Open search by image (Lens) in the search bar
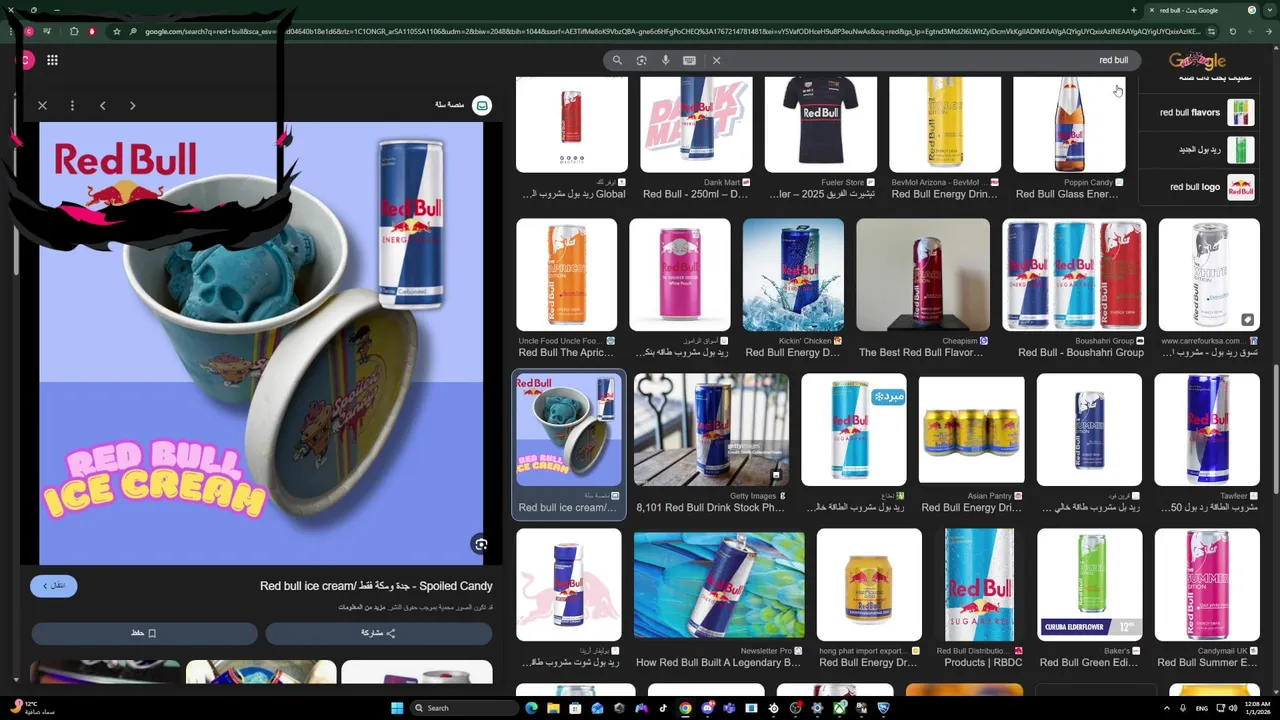The image size is (1280, 720). click(641, 60)
